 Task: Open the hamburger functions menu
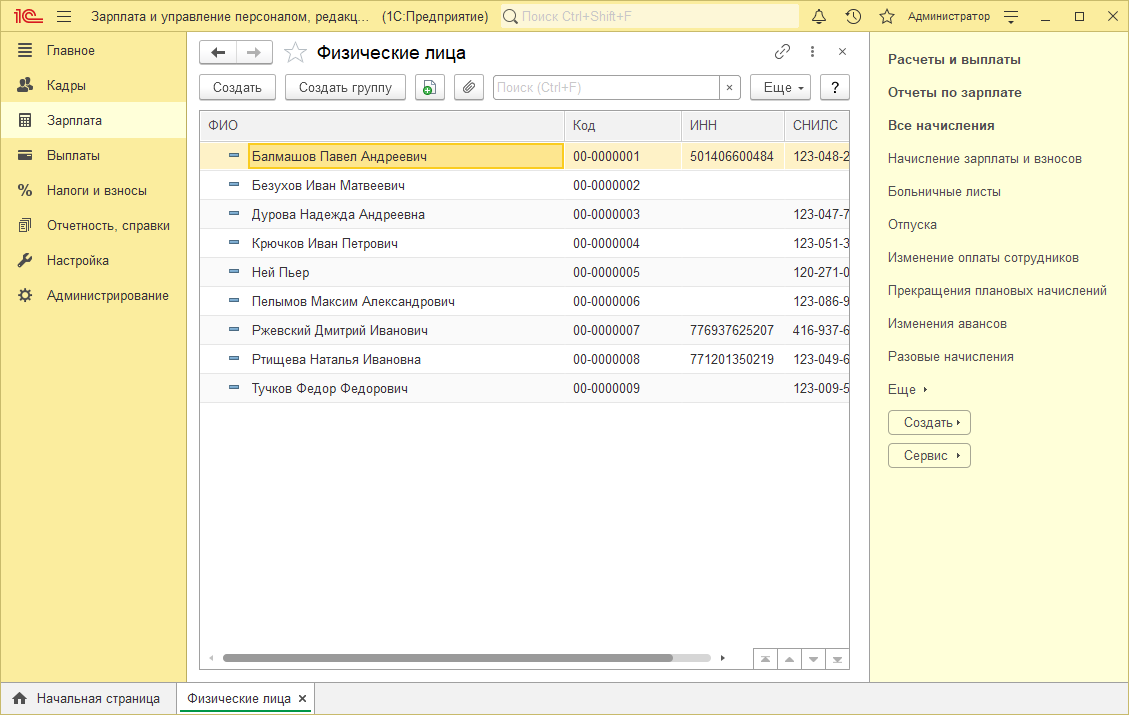click(x=64, y=17)
